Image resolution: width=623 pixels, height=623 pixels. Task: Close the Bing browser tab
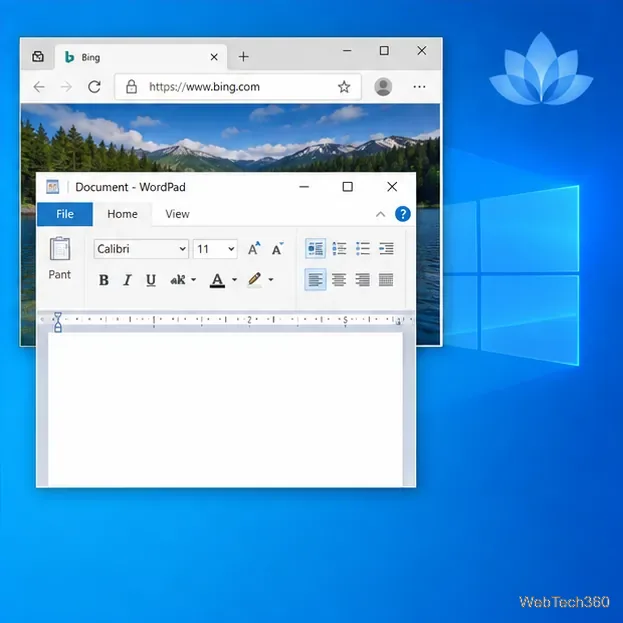214,57
